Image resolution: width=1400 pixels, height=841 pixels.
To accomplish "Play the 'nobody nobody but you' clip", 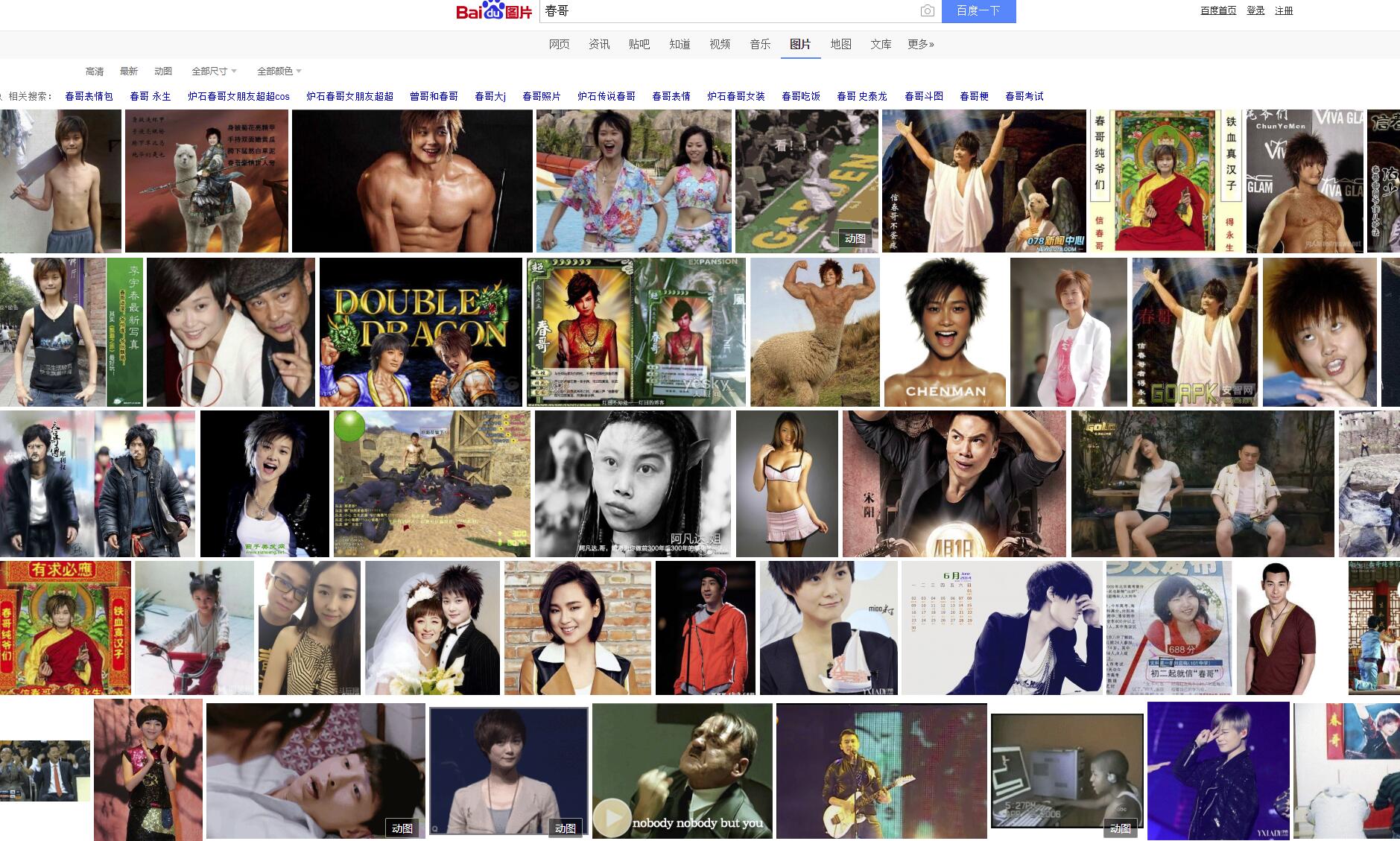I will [x=611, y=817].
